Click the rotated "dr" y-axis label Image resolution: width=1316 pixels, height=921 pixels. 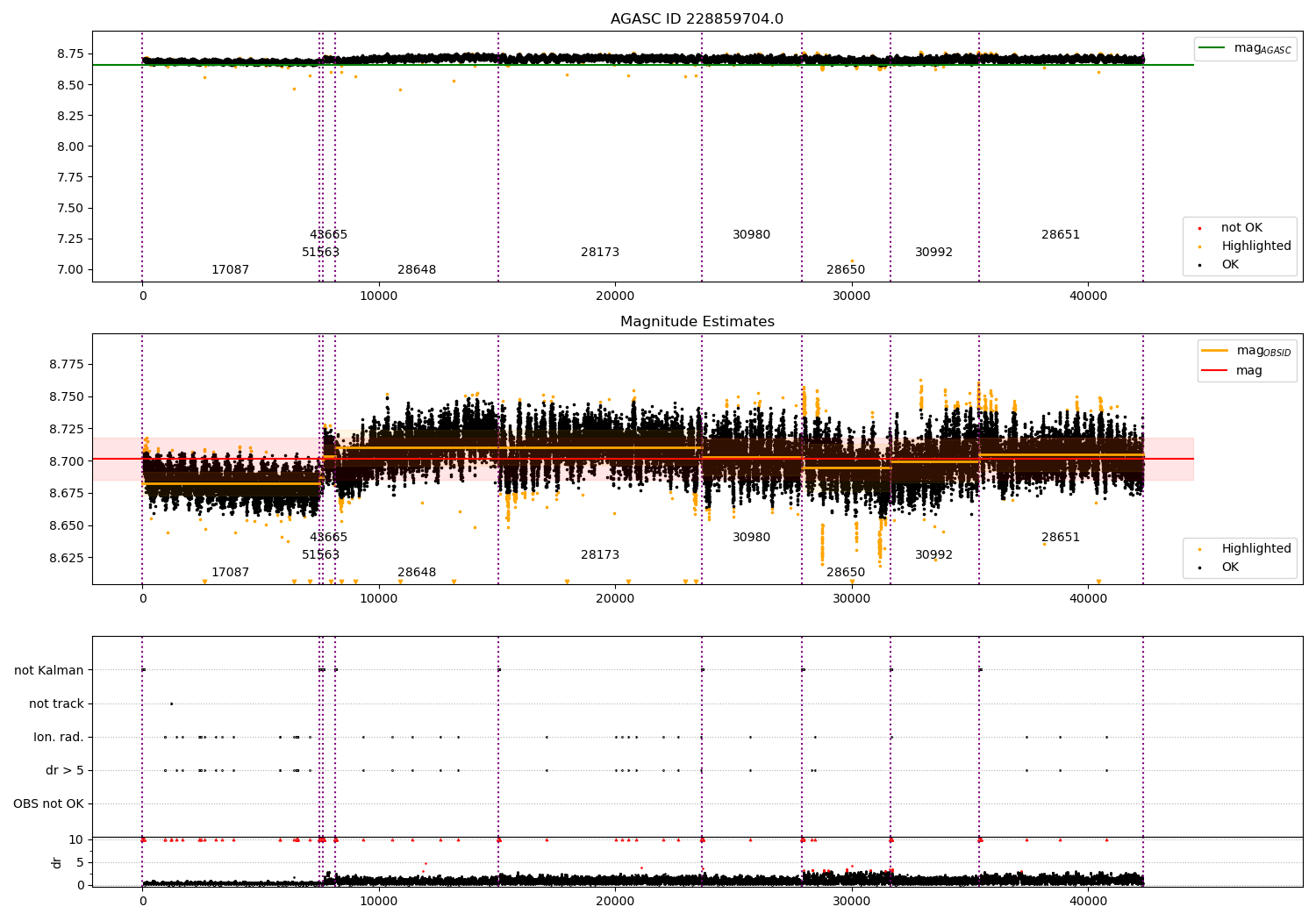point(57,862)
